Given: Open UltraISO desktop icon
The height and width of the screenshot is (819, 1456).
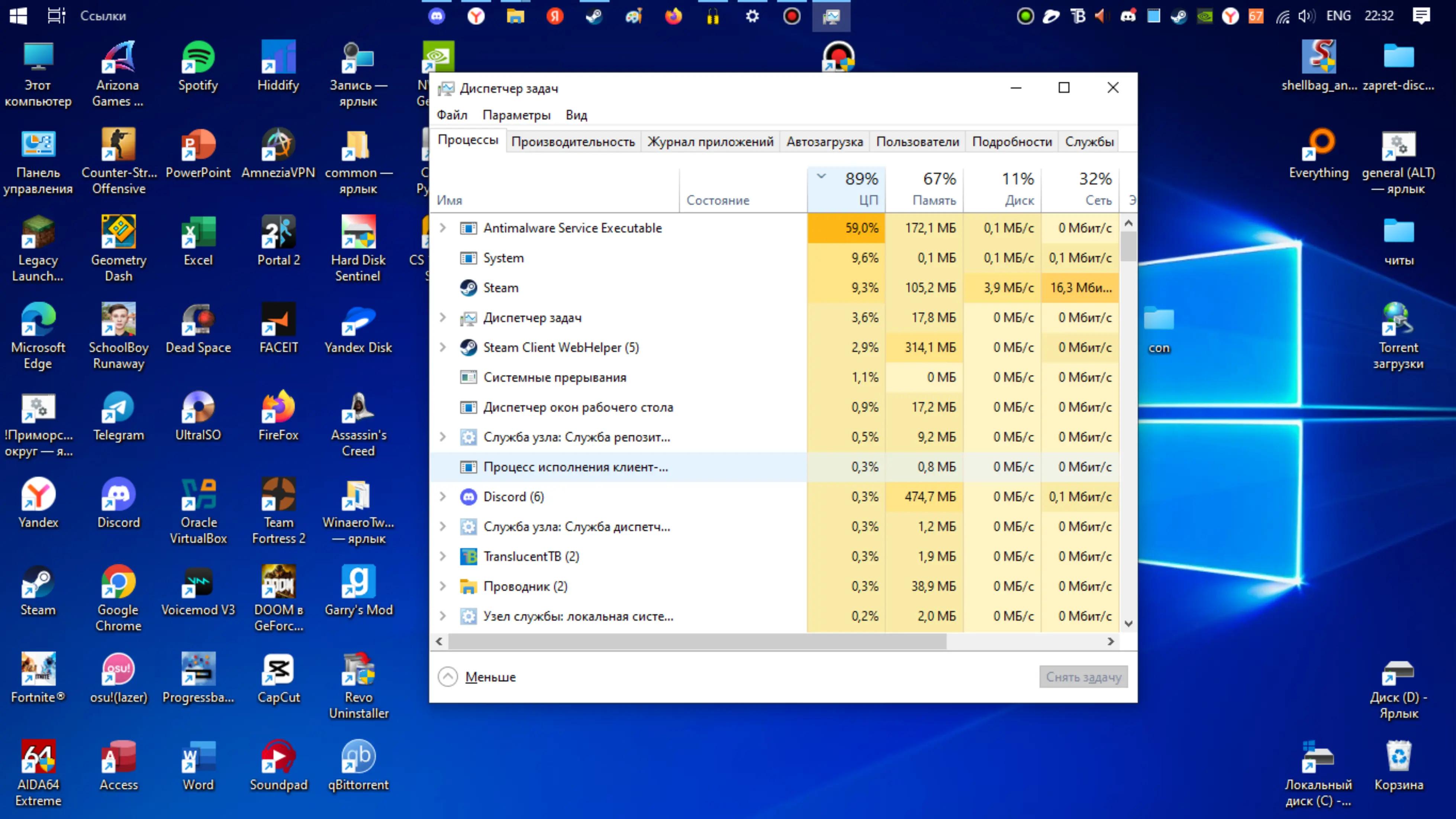Looking at the screenshot, I should click(198, 416).
